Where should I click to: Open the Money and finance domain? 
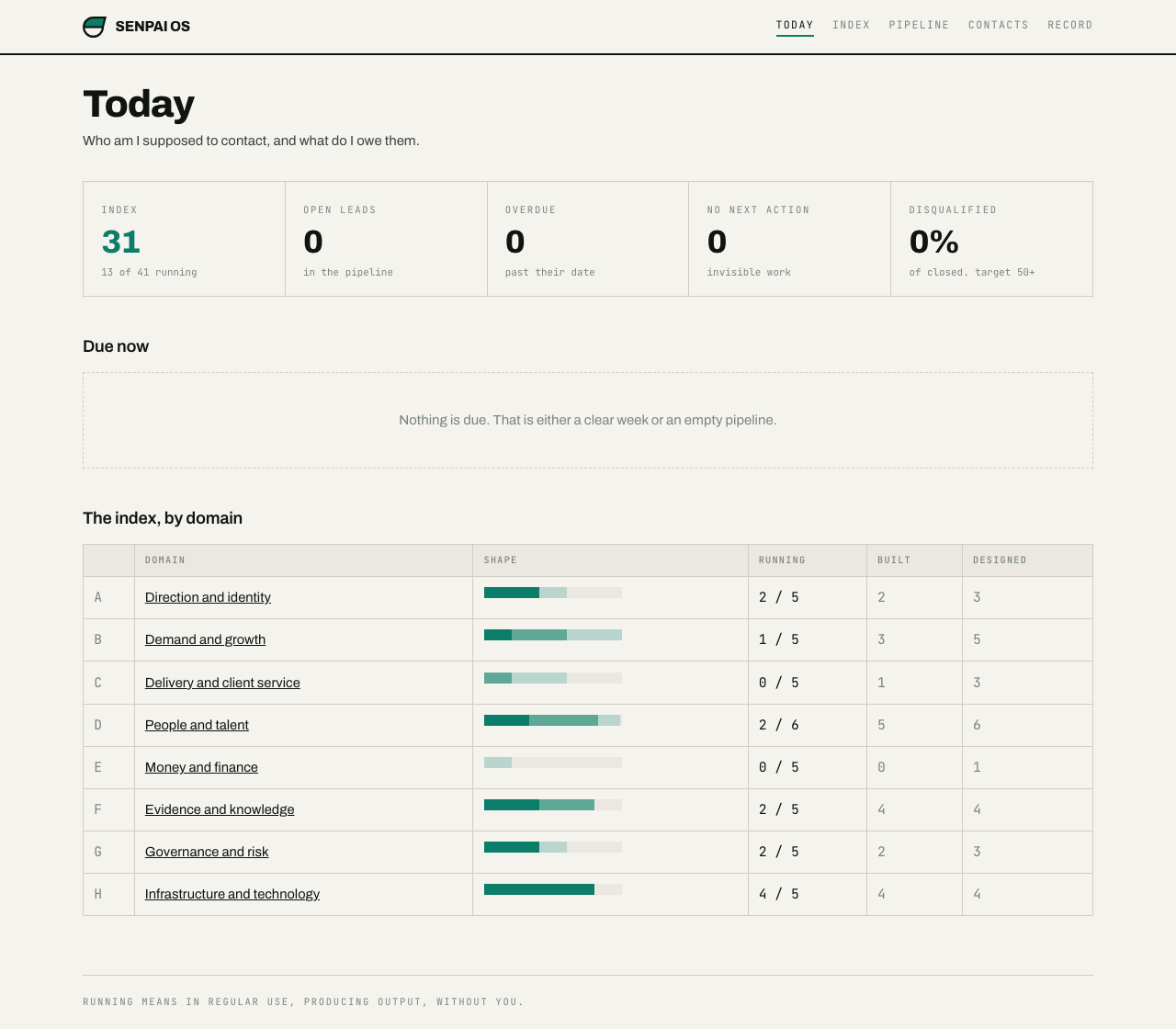click(201, 767)
